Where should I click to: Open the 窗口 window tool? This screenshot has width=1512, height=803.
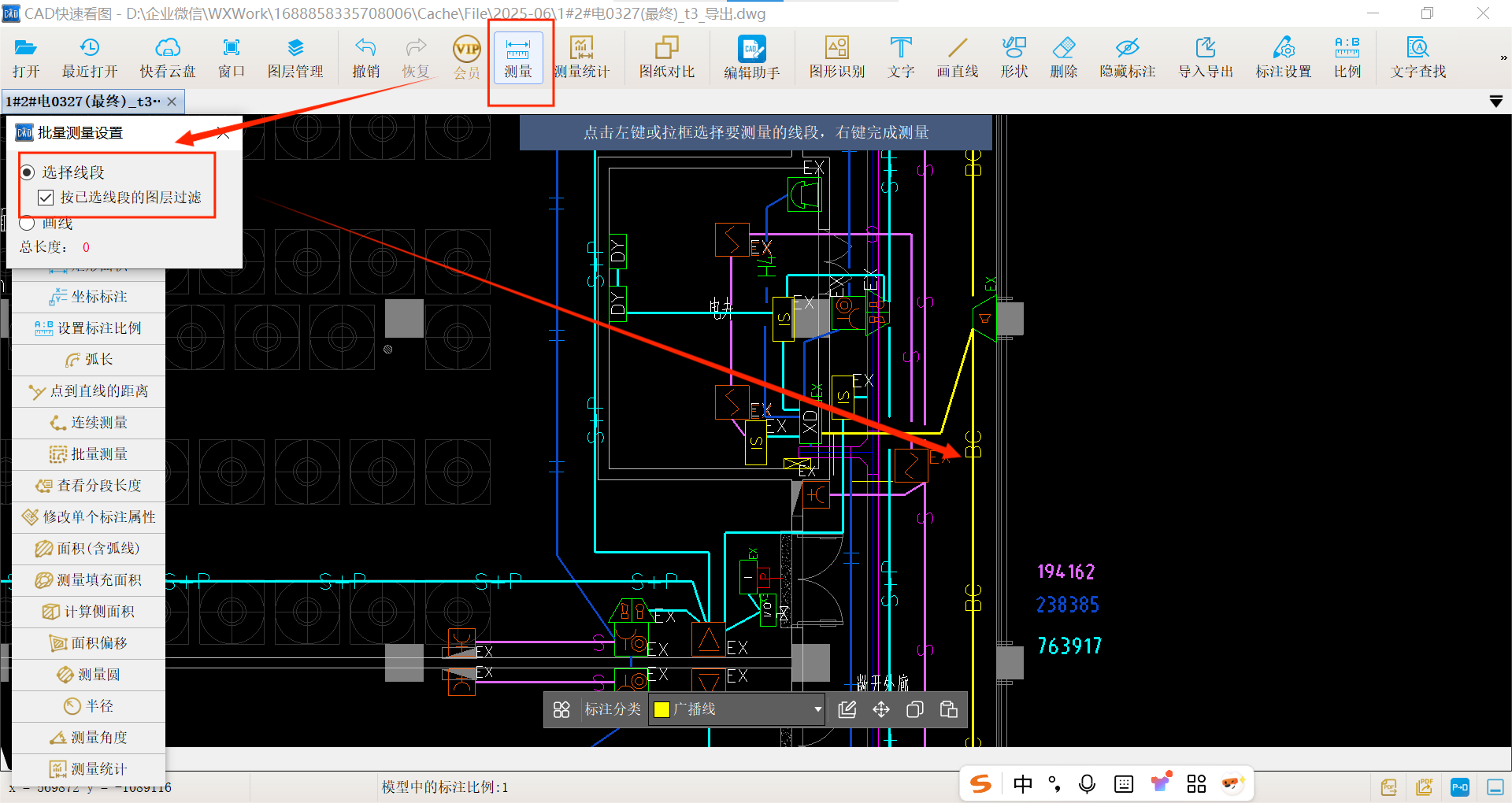tap(231, 57)
